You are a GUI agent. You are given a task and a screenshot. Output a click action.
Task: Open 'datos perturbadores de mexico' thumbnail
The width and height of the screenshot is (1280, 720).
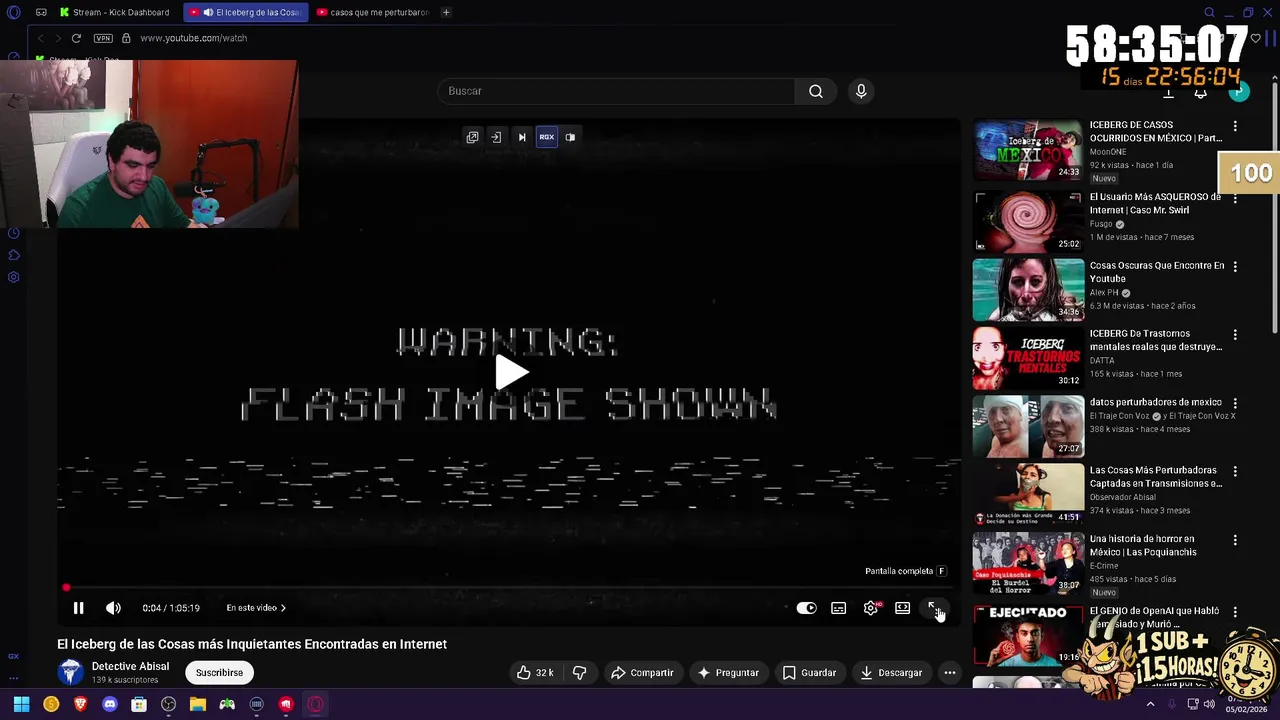(x=1028, y=426)
